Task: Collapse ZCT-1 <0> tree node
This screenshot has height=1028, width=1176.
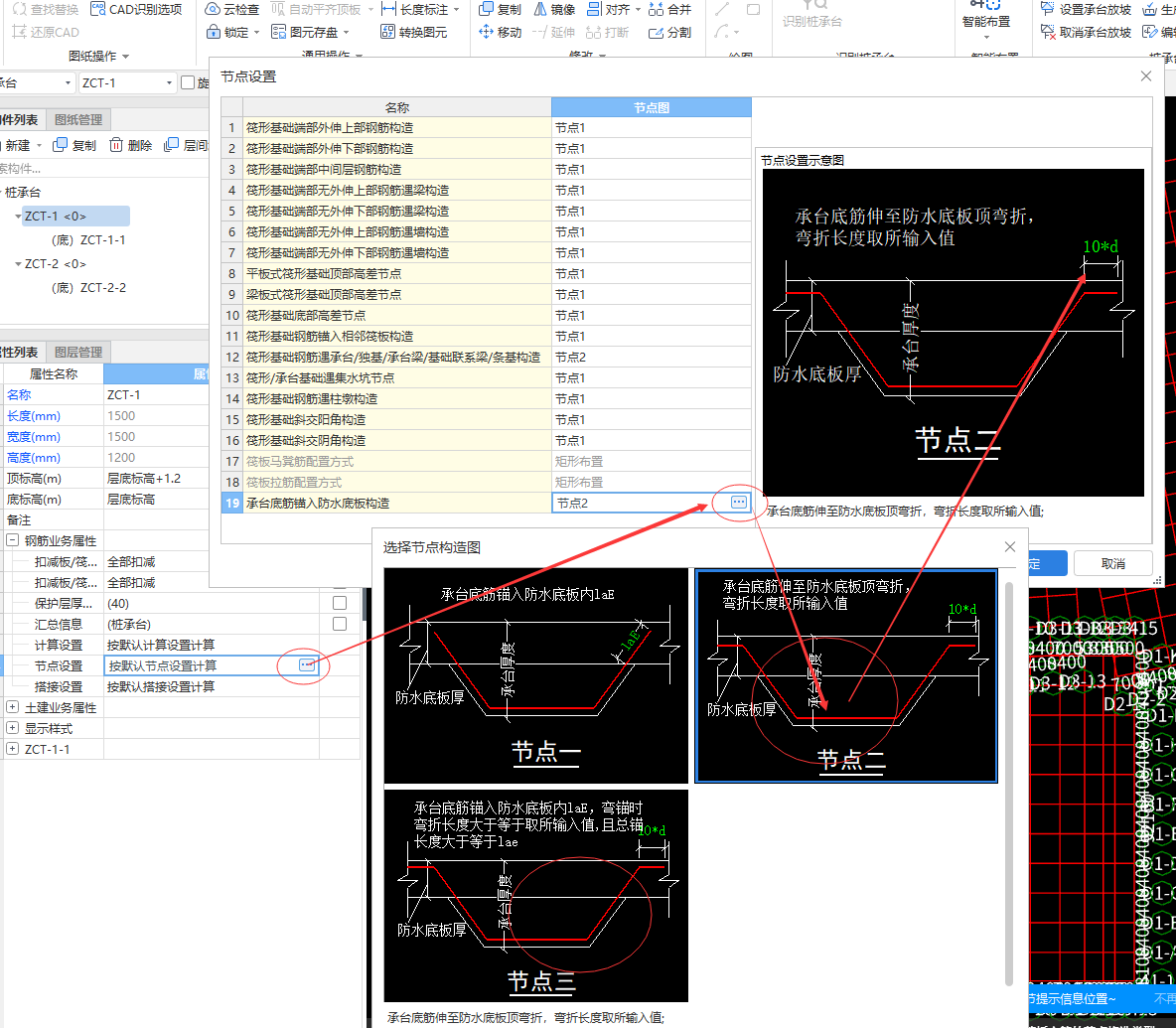Action: pyautogui.click(x=18, y=216)
